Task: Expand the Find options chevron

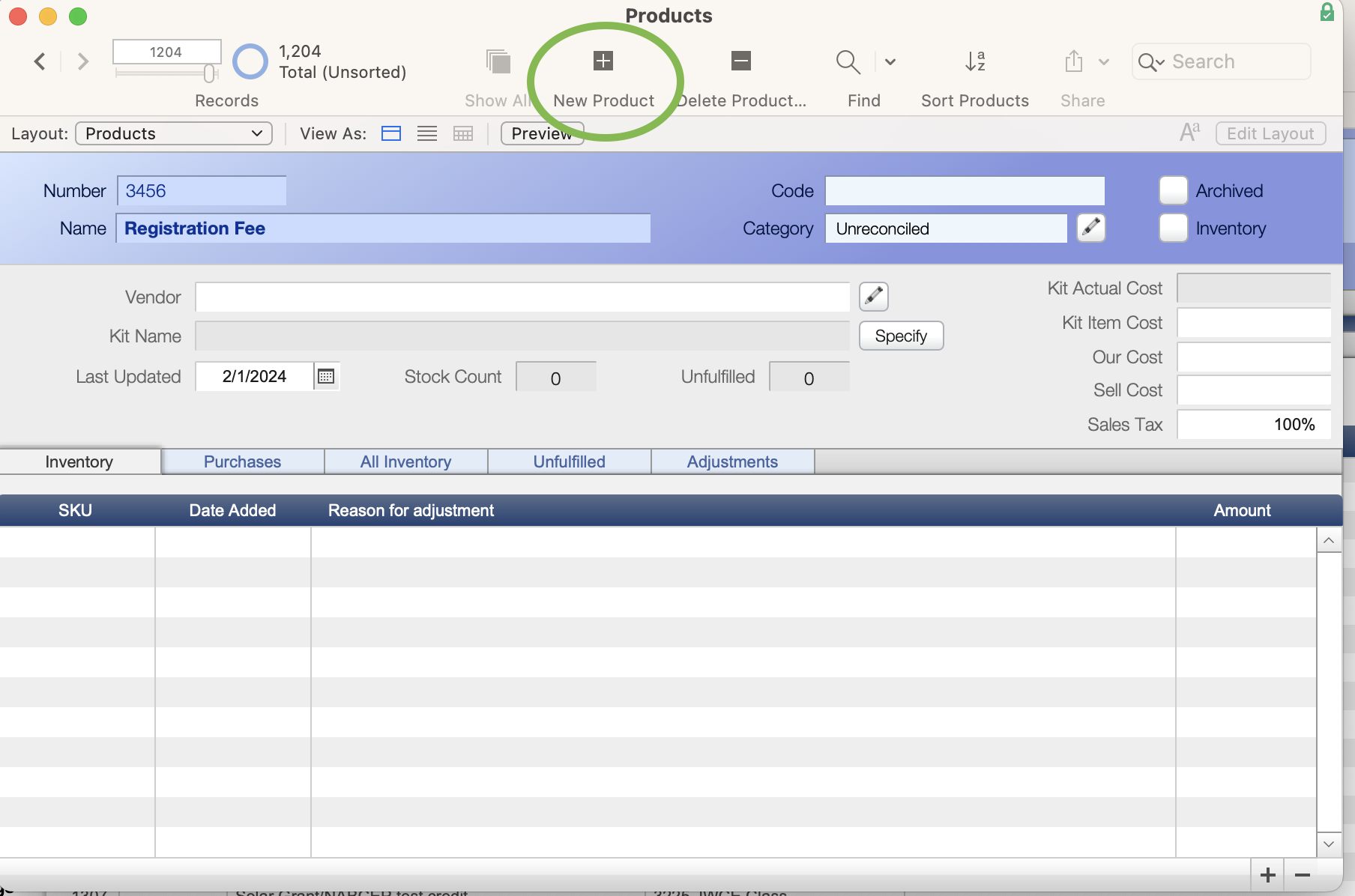Action: (x=890, y=62)
